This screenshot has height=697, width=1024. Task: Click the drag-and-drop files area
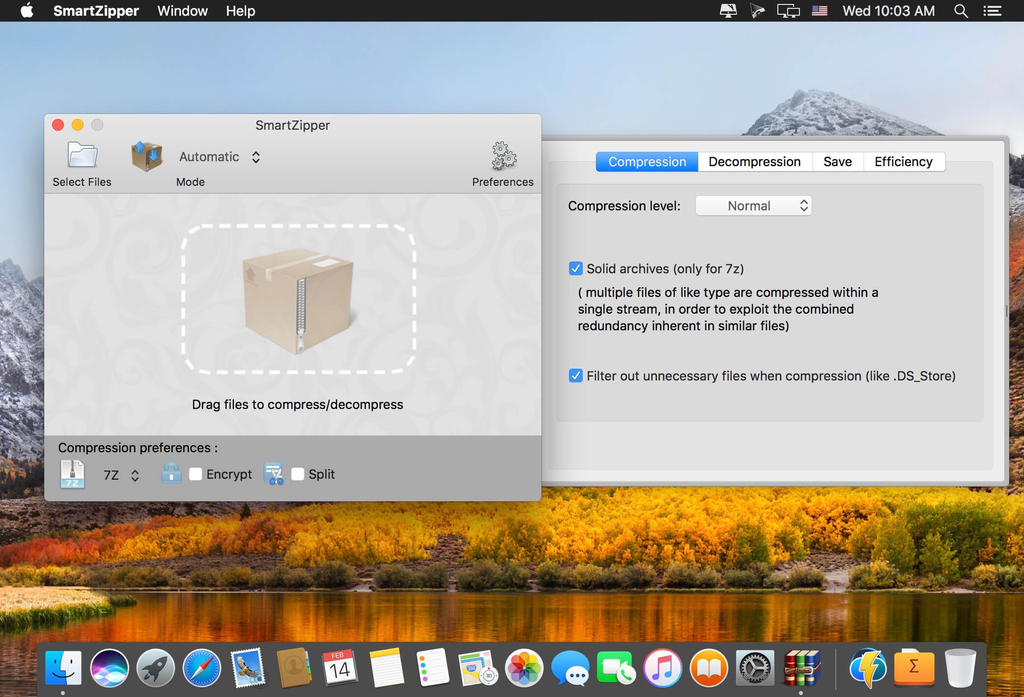point(298,300)
